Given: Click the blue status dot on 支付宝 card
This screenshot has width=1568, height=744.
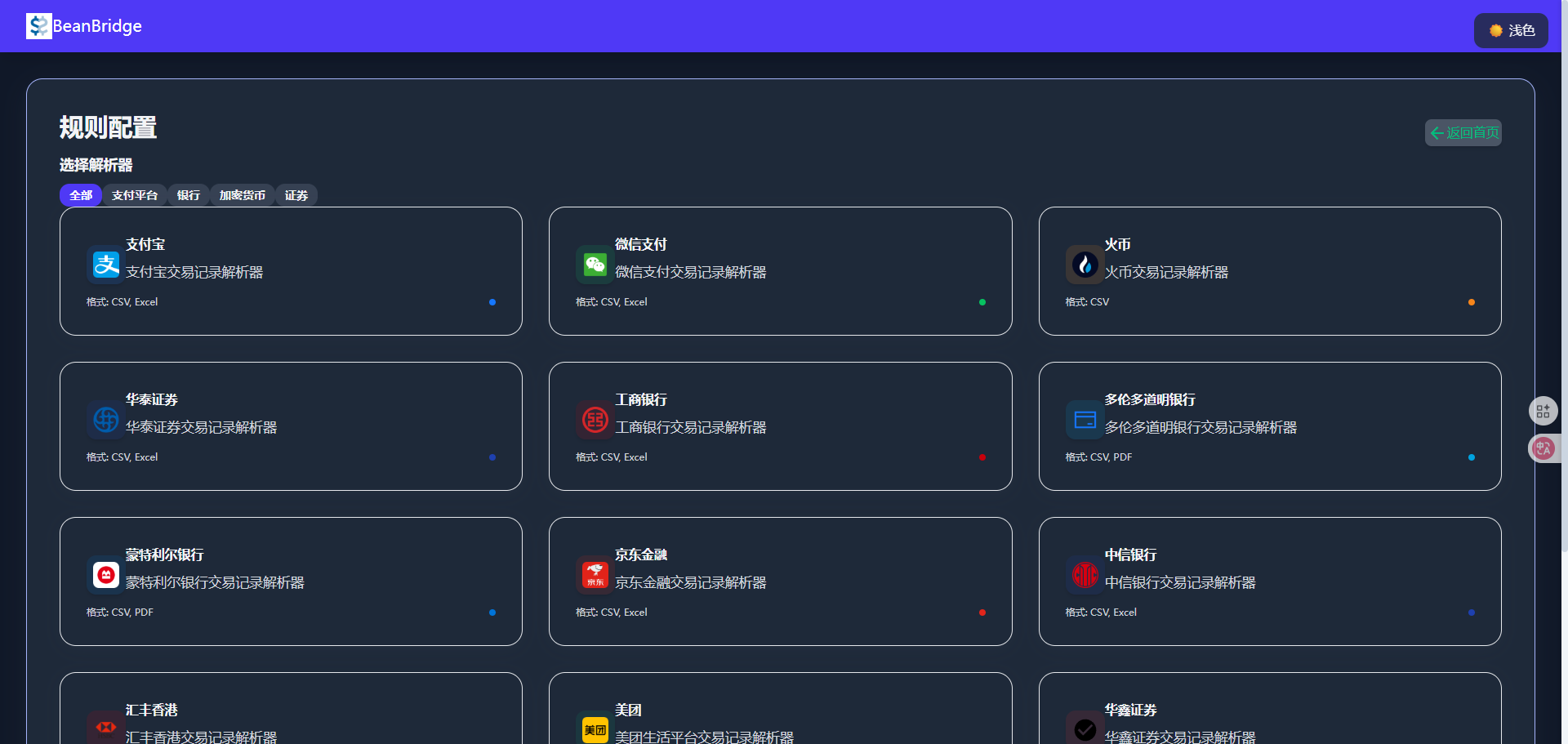Looking at the screenshot, I should [x=492, y=302].
